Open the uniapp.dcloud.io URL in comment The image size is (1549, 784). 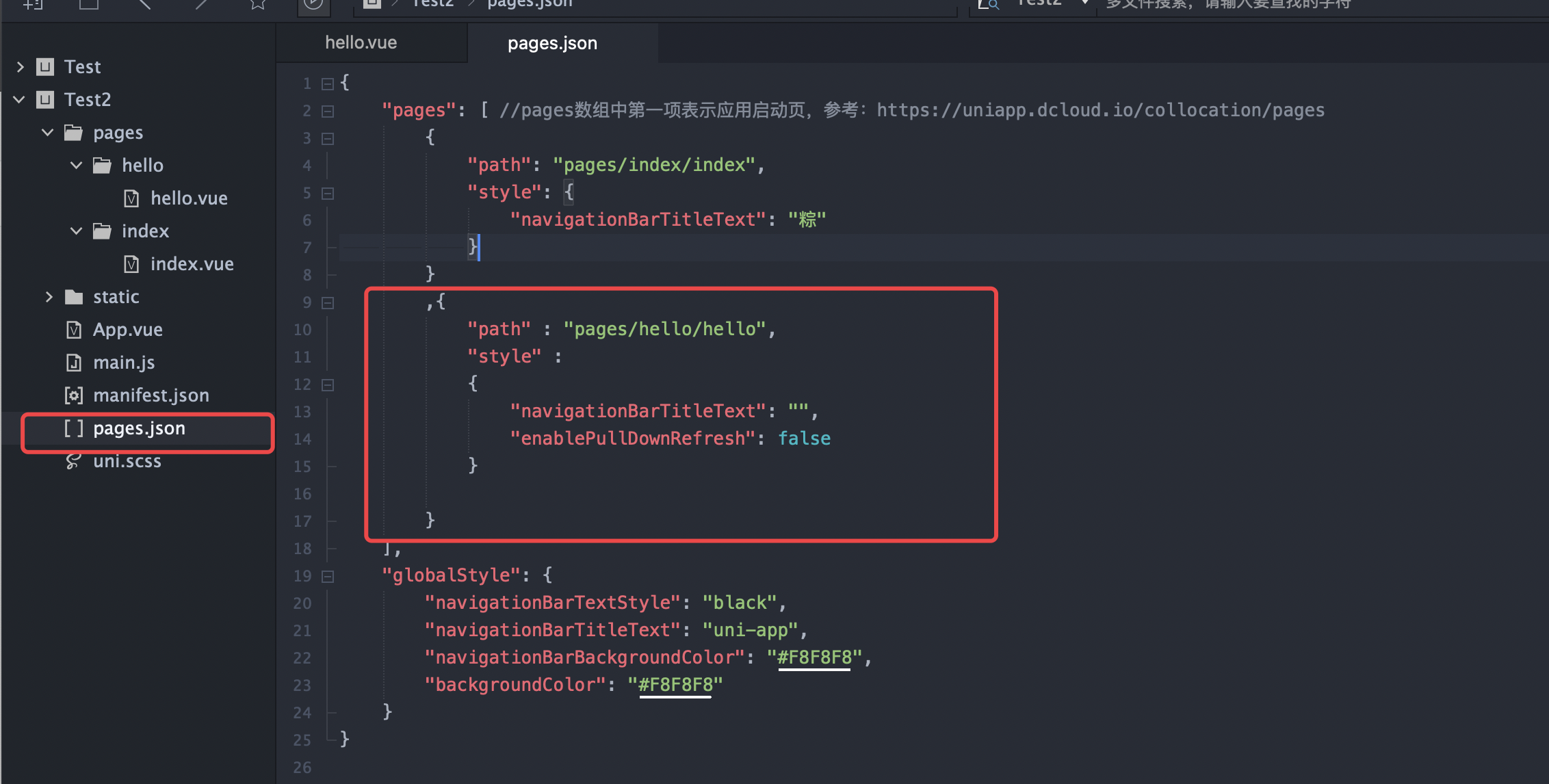[x=1101, y=110]
